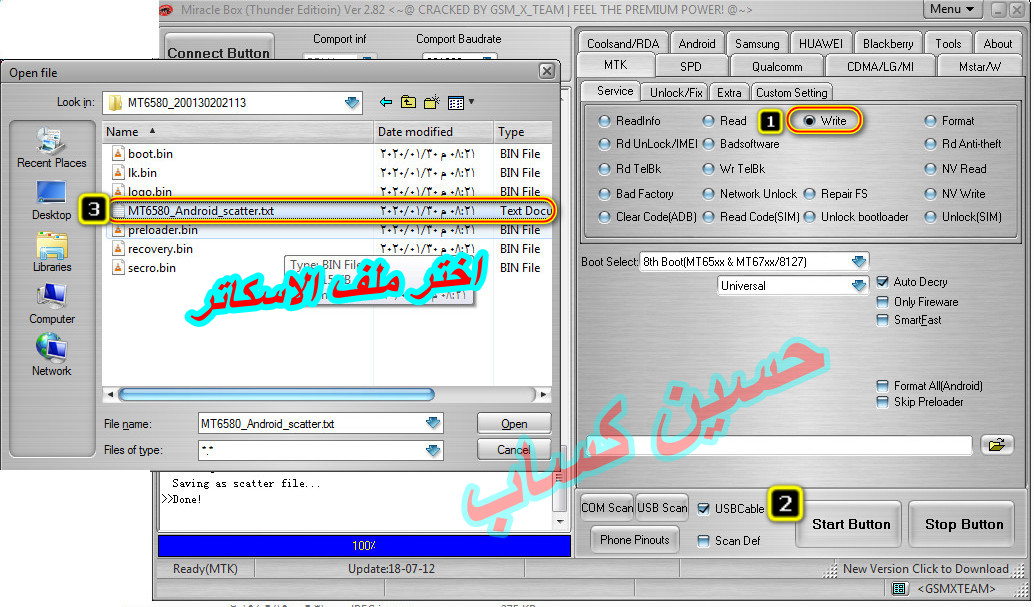Open Computer in sidebar
1034x607 pixels.
click(51, 304)
